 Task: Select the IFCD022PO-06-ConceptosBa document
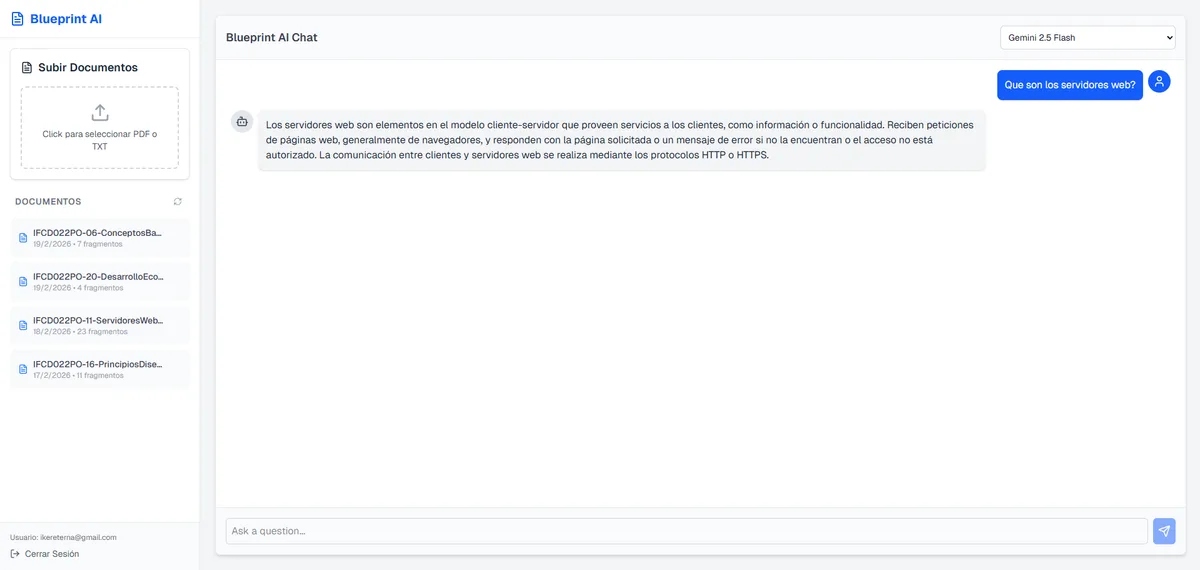point(98,237)
